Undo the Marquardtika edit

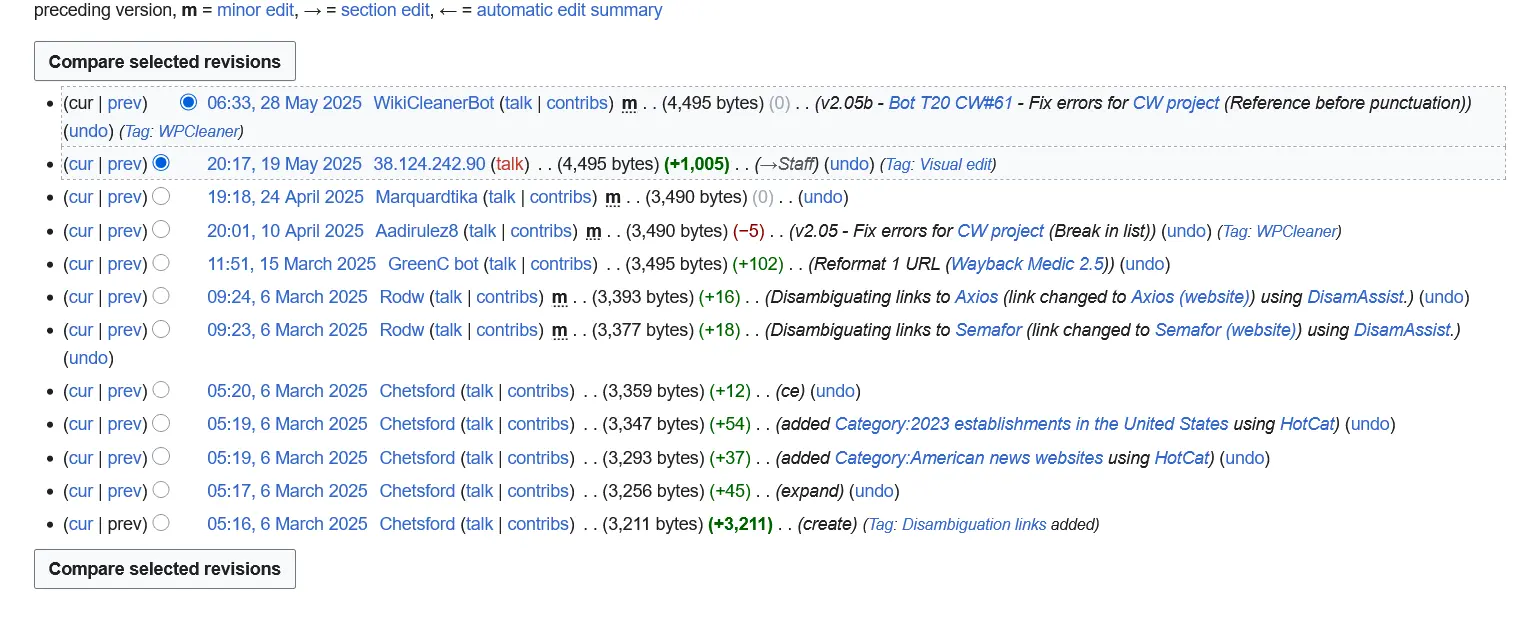click(825, 197)
